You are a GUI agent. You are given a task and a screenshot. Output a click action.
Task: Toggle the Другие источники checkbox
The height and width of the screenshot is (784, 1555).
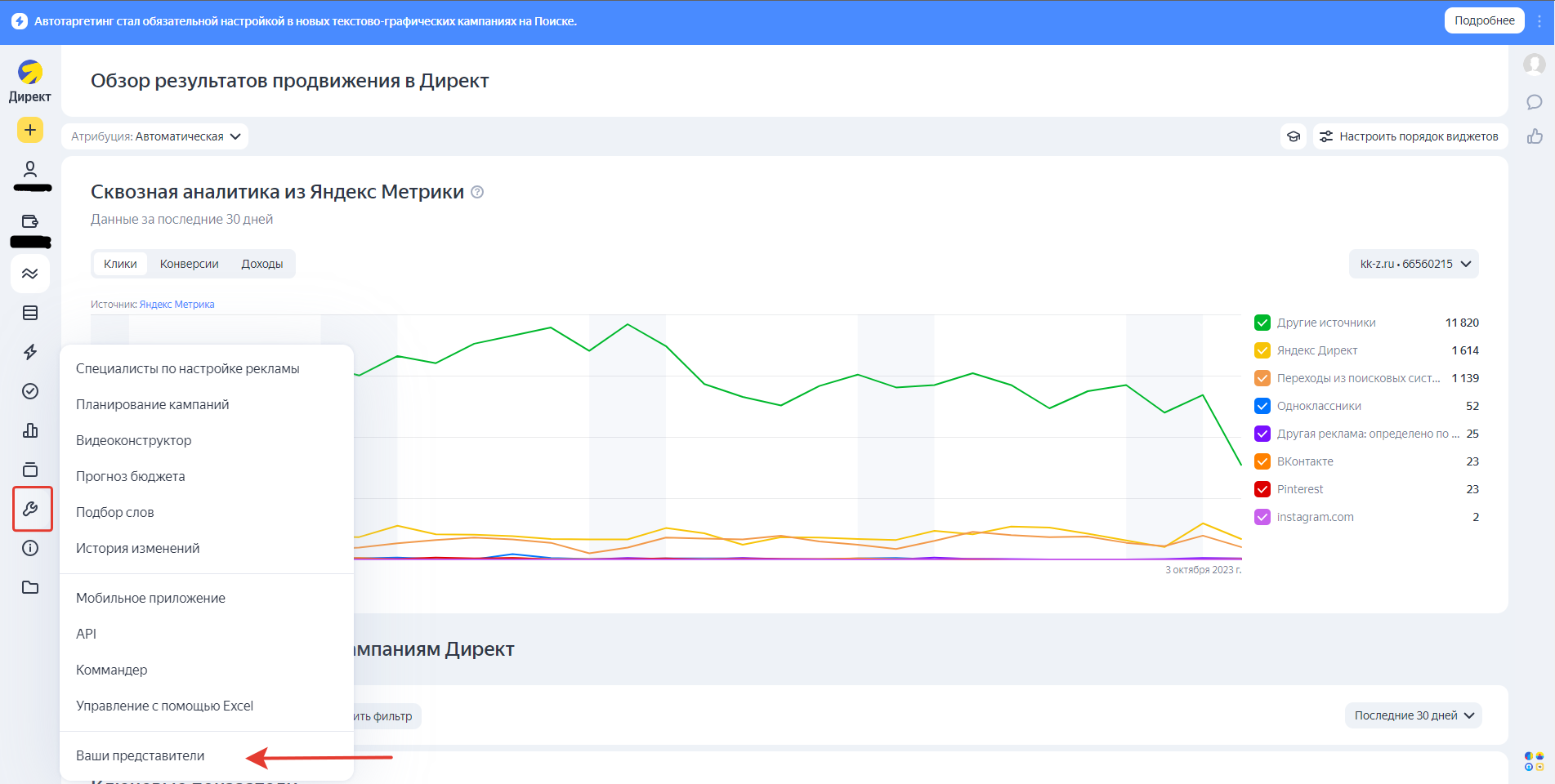pos(1262,323)
